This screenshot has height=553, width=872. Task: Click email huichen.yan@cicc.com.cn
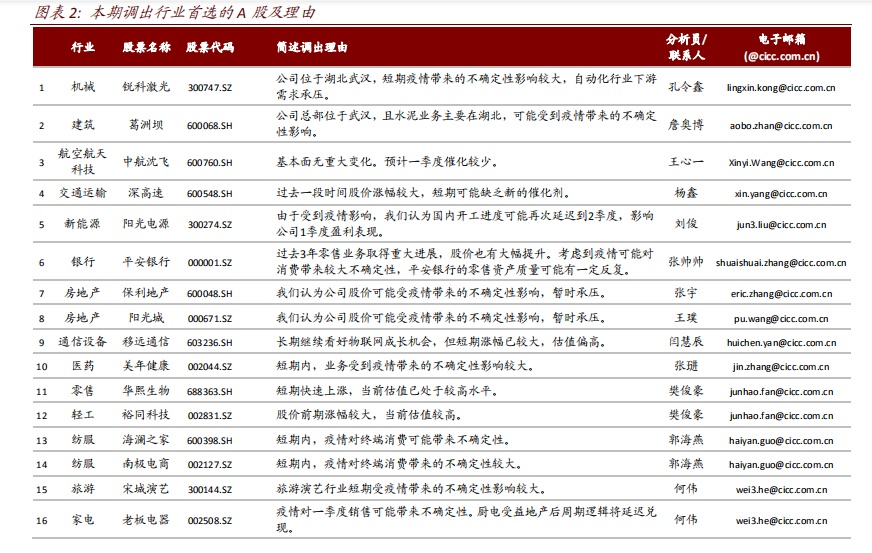pos(781,343)
